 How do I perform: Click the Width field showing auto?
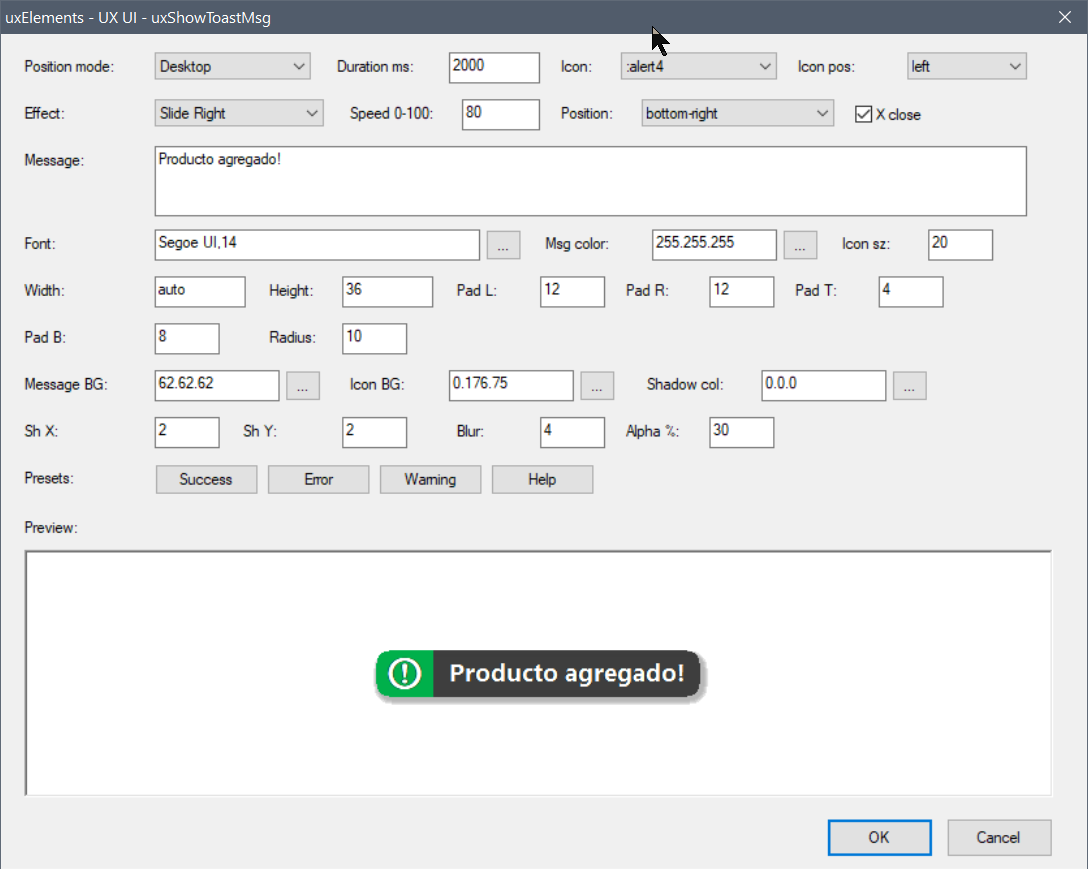pos(200,292)
